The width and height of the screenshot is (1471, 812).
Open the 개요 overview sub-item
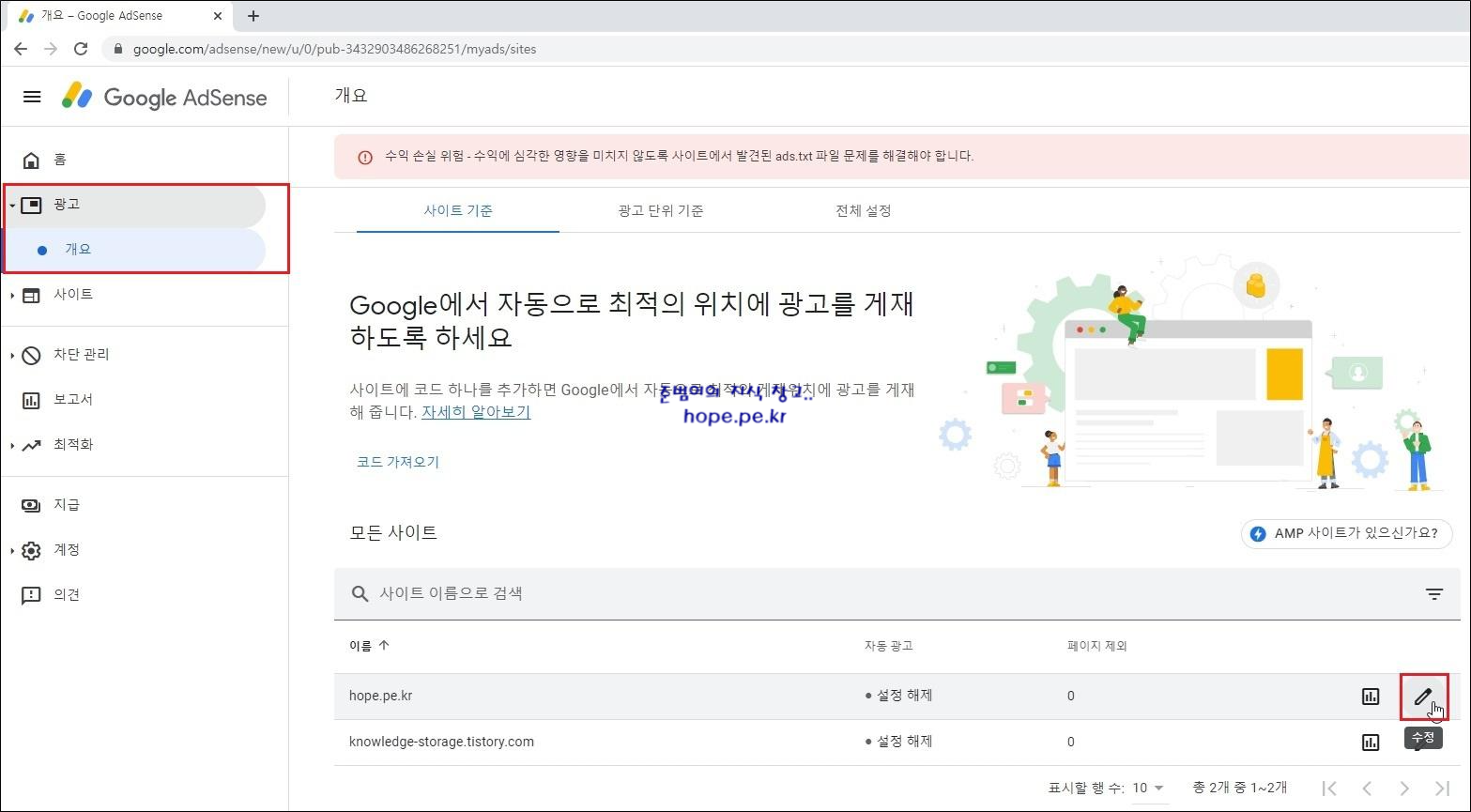[x=133, y=250]
